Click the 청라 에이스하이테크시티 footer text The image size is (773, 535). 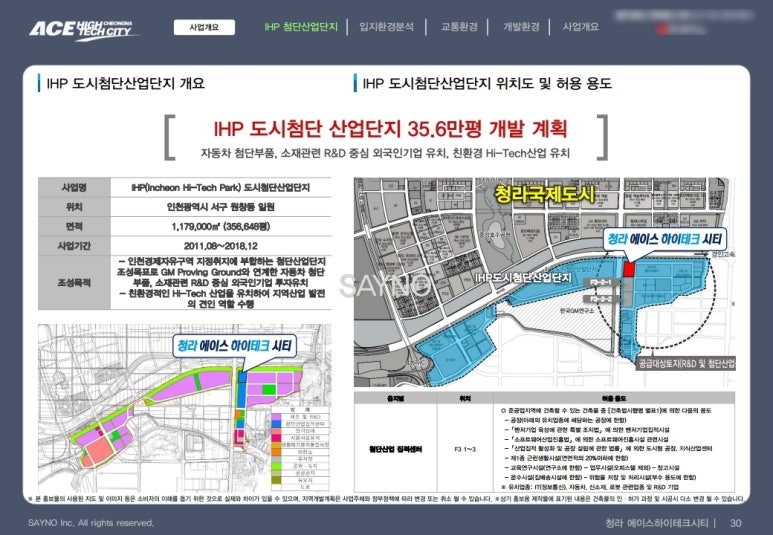pyautogui.click(x=657, y=523)
